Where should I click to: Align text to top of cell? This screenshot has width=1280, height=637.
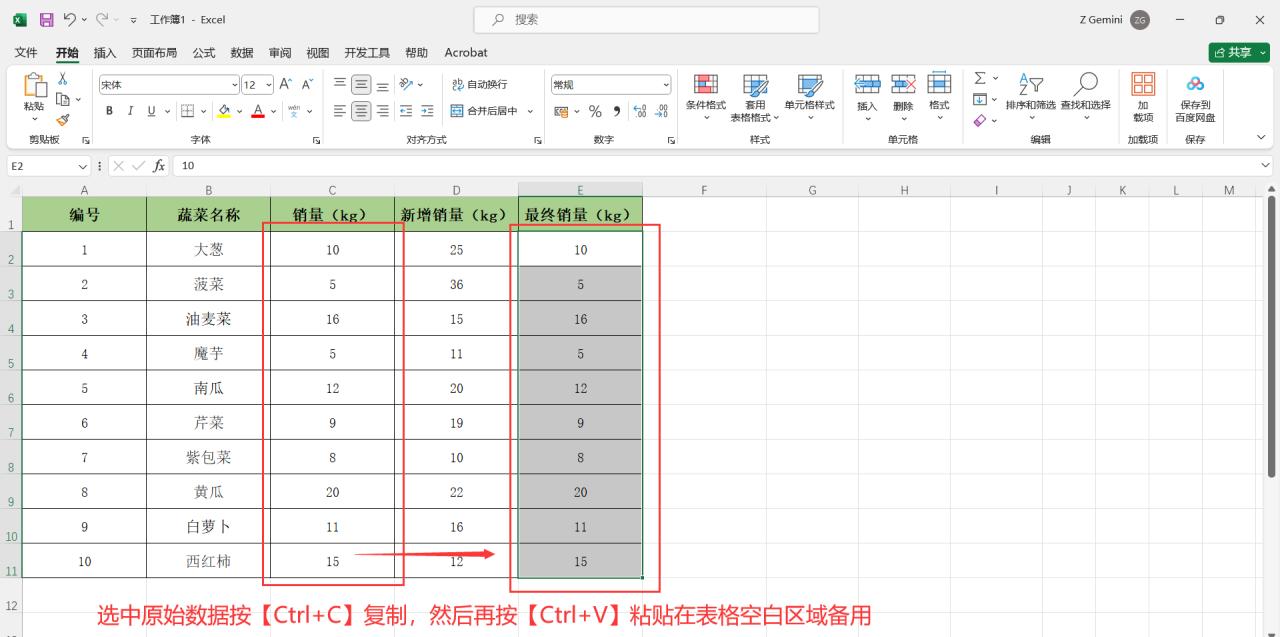pos(340,85)
